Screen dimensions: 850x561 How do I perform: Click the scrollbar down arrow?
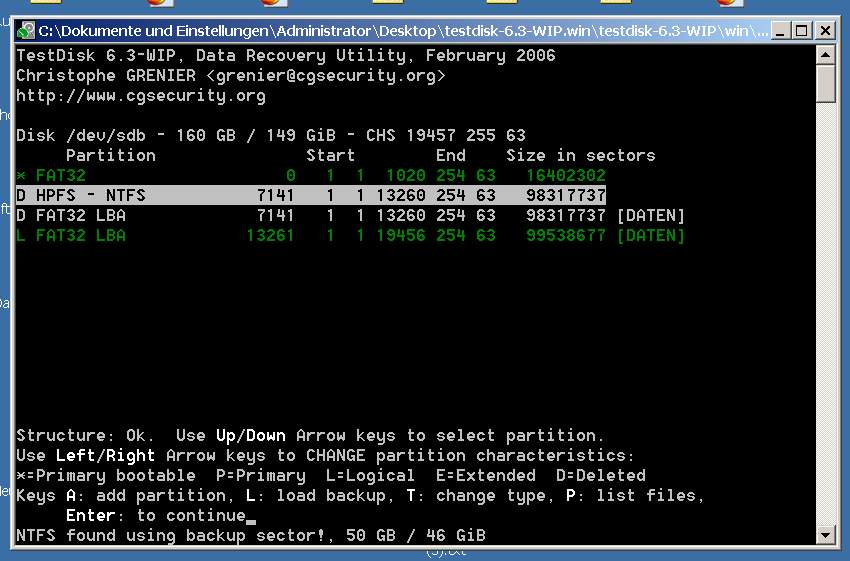click(826, 536)
